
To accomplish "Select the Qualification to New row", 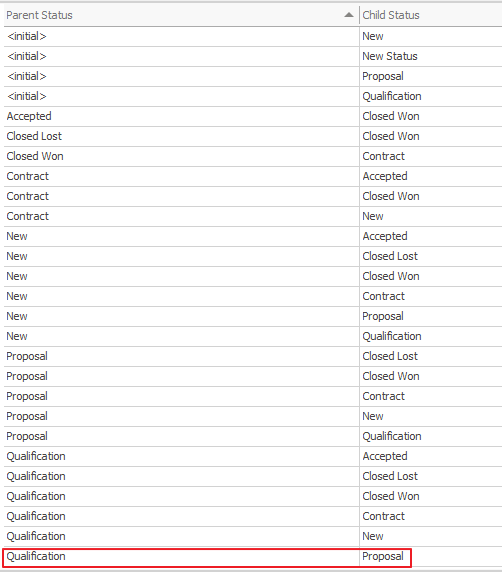I will [x=253, y=536].
